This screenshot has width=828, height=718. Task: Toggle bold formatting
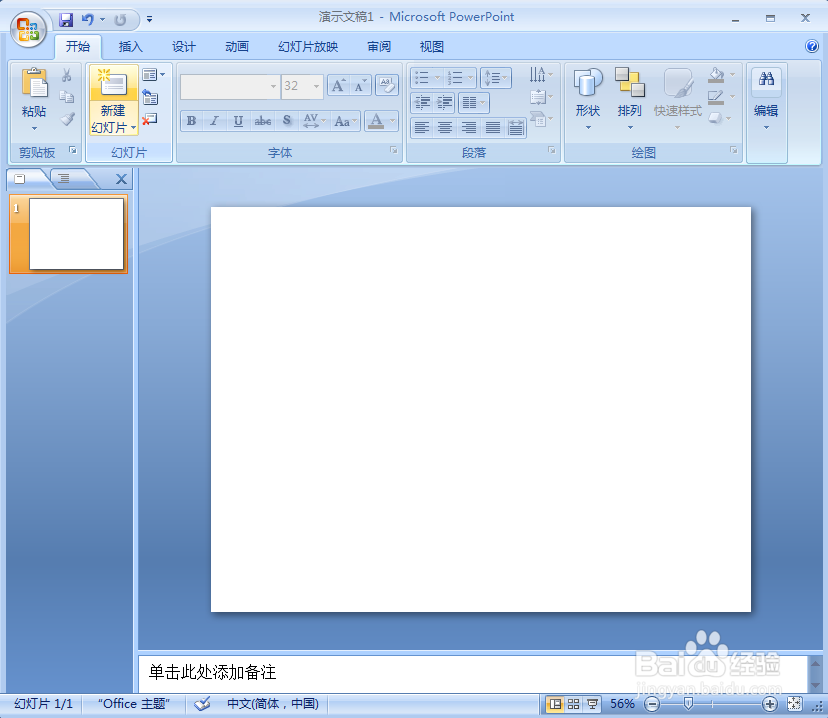[x=192, y=121]
